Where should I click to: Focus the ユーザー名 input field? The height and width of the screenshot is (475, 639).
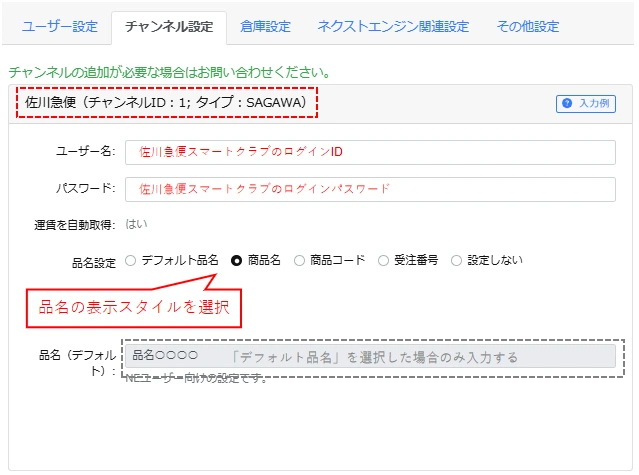pyautogui.click(x=370, y=152)
